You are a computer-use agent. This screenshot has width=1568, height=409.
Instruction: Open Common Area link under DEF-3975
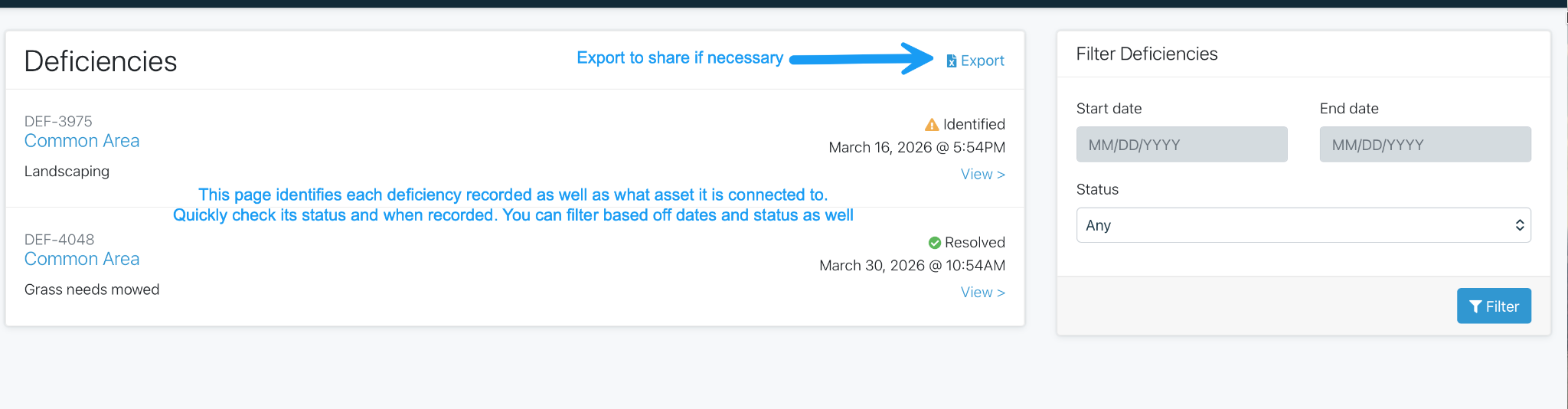(82, 141)
